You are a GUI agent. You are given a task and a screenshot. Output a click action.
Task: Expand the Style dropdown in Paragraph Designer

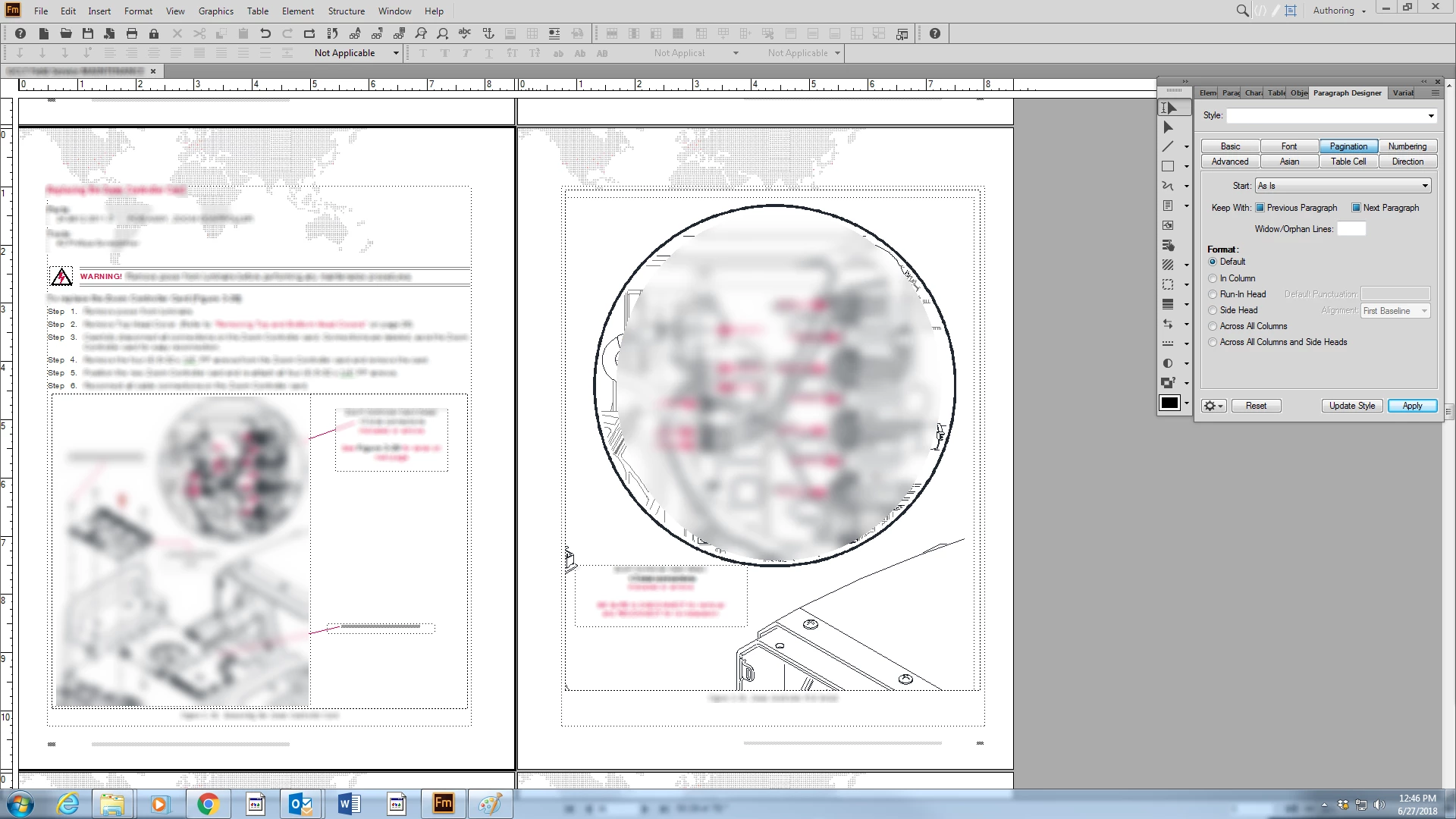[1431, 116]
